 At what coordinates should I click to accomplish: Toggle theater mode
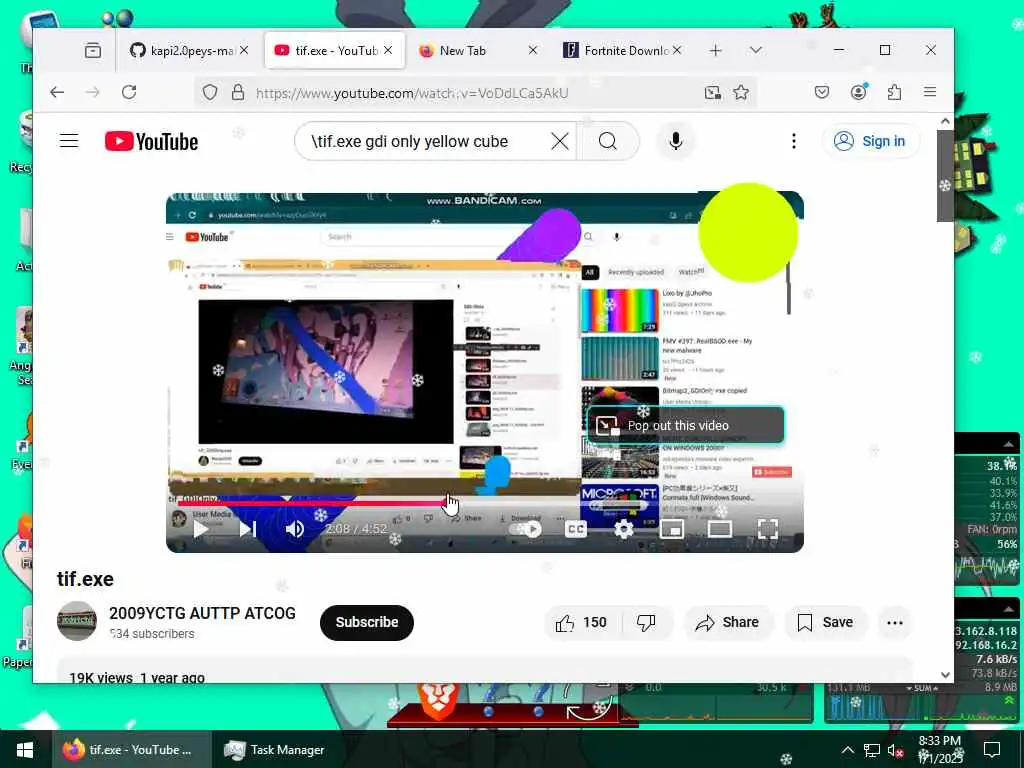720,529
